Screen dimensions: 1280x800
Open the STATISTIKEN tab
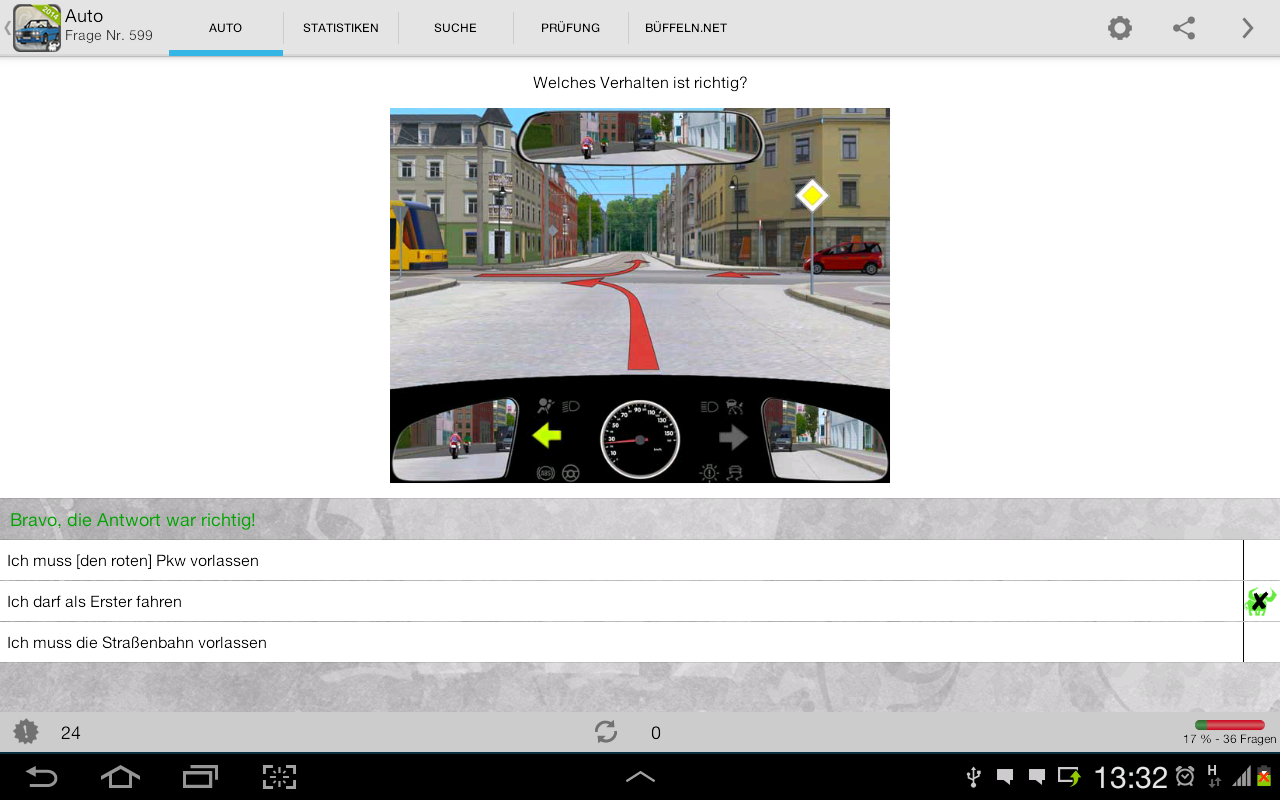pos(341,28)
